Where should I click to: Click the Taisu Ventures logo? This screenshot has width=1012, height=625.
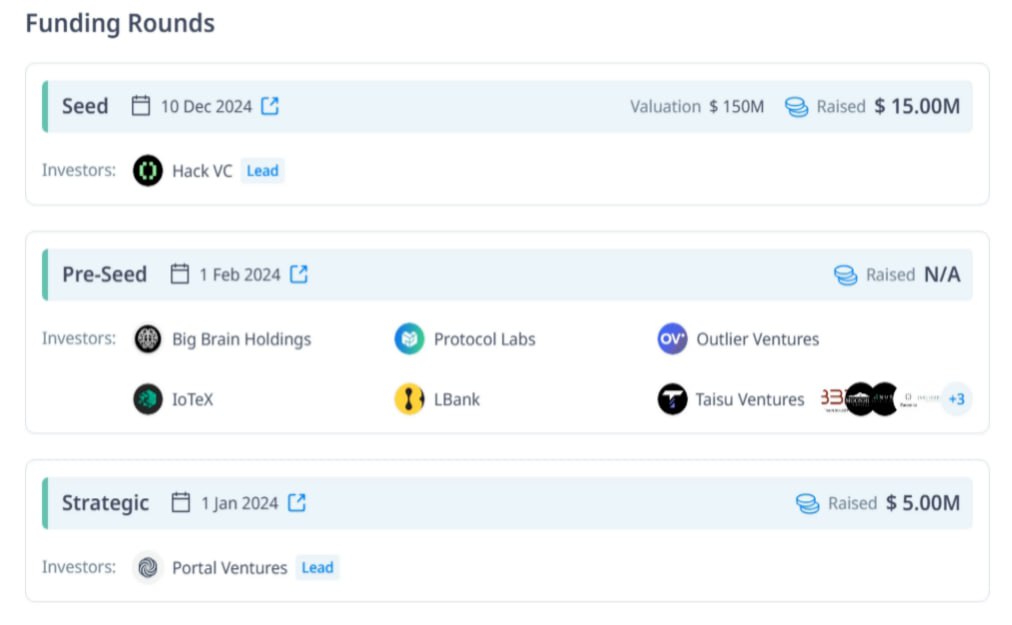coord(672,399)
